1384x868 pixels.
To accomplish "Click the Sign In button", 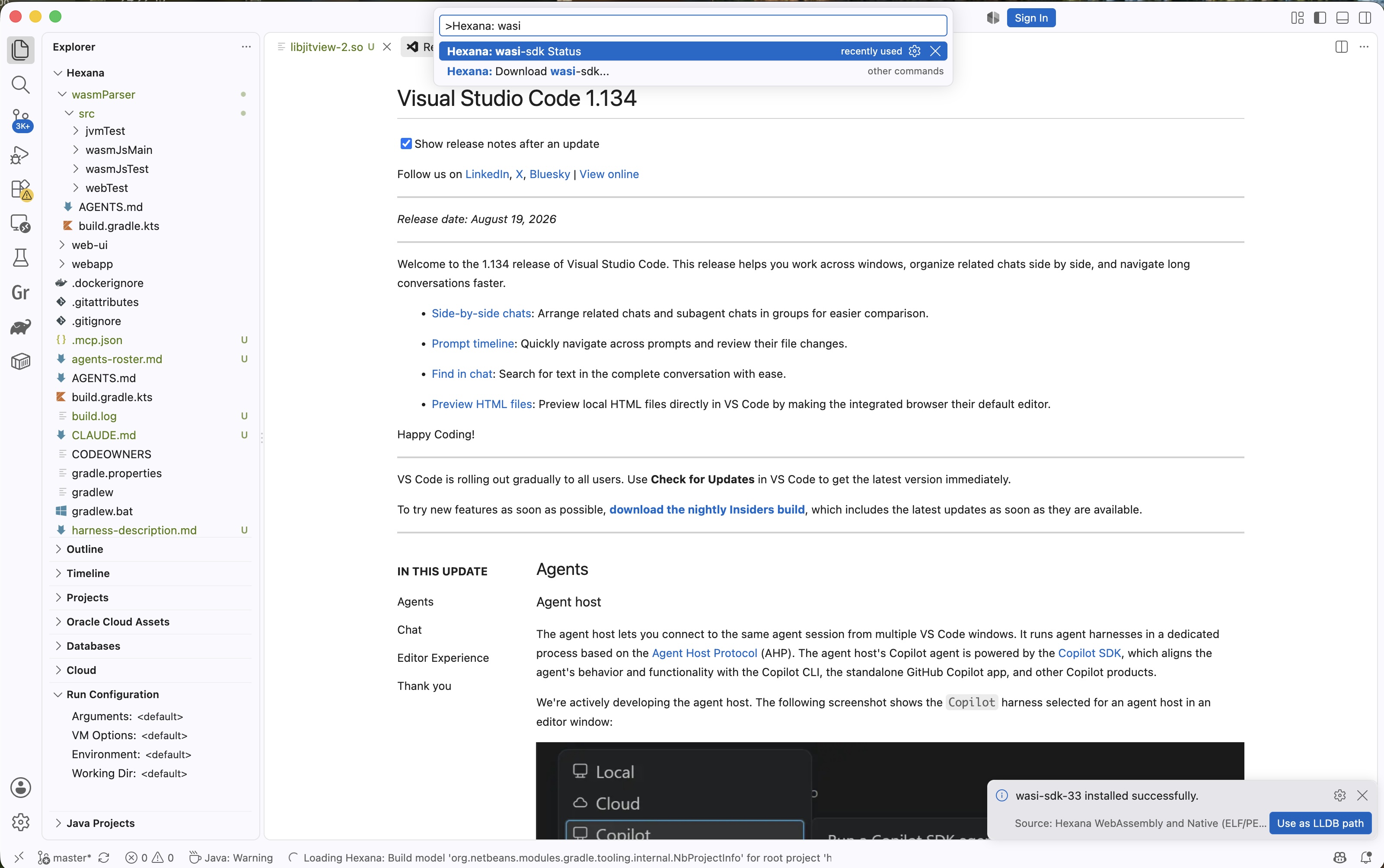I will tap(1031, 18).
